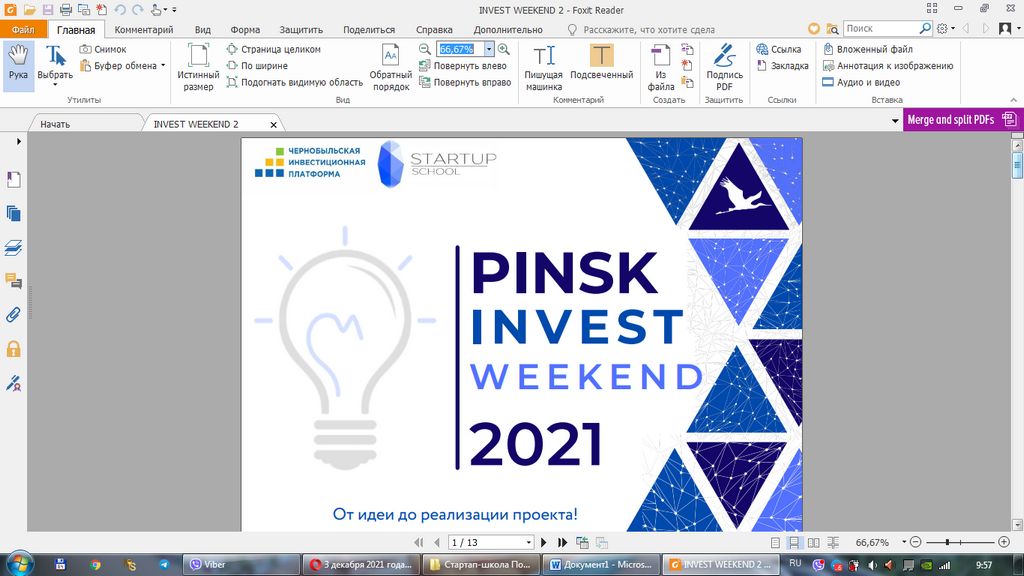The image size is (1024, 576).
Task: Switch to facing pages view mode
Action: click(x=811, y=542)
